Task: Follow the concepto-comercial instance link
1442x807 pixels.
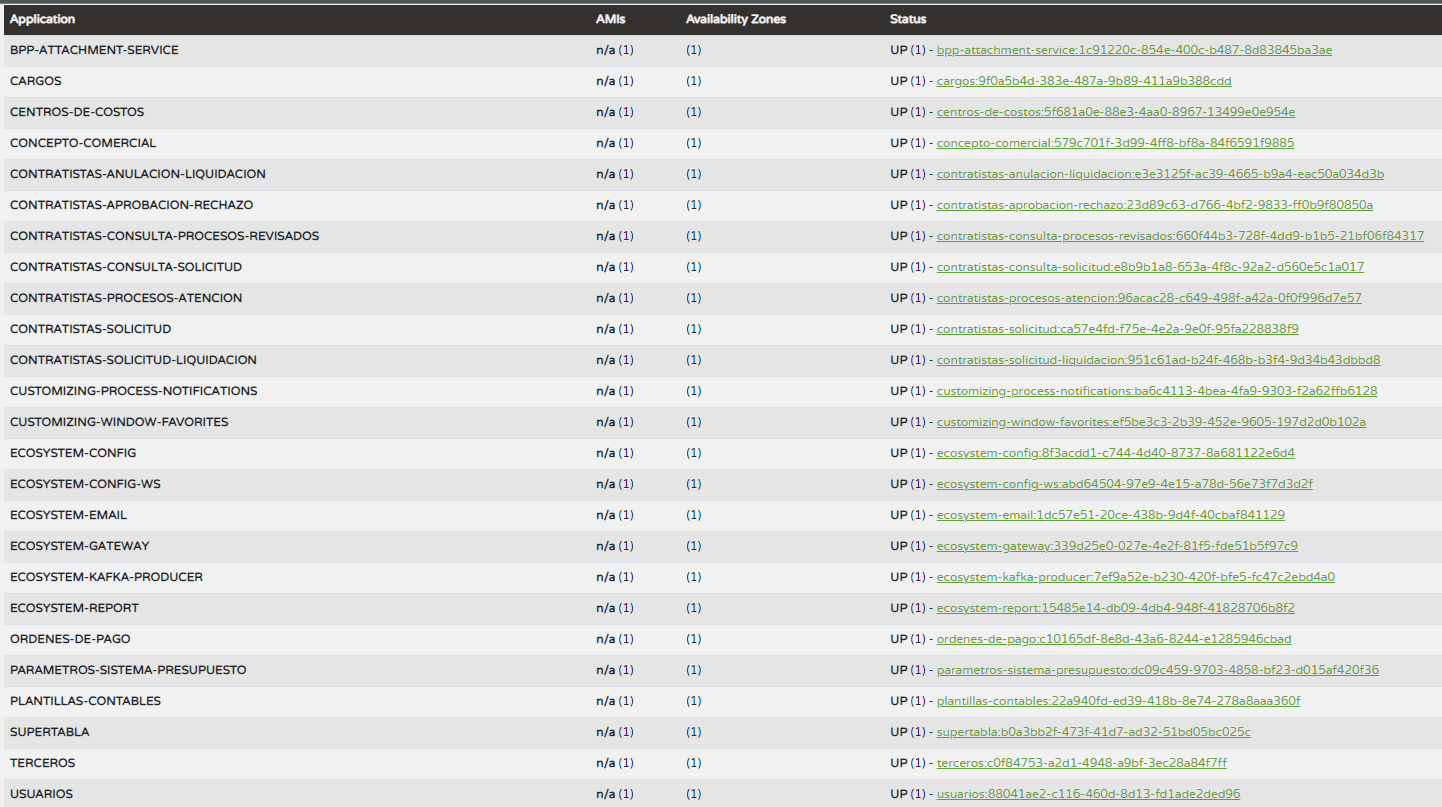Action: pyautogui.click(x=1115, y=143)
